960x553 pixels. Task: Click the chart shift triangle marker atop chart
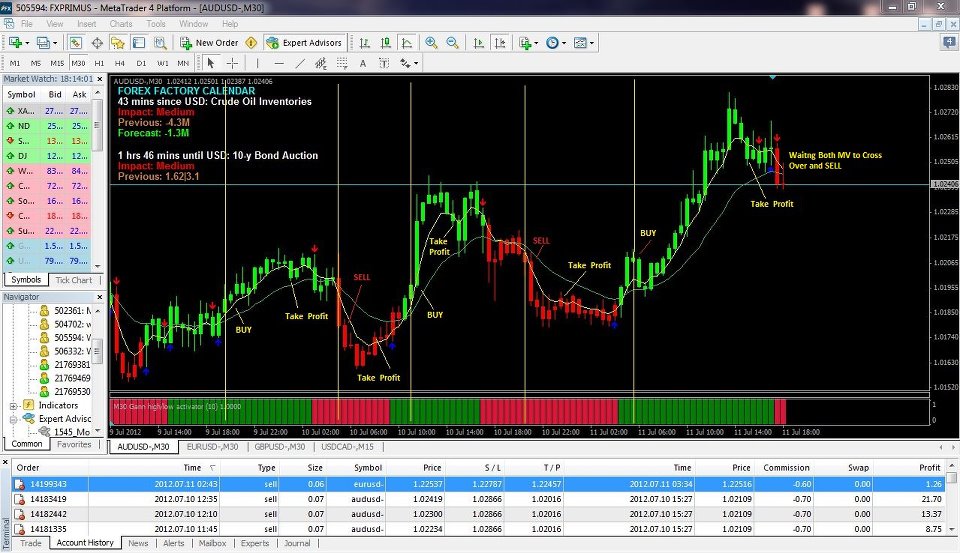pos(773,77)
